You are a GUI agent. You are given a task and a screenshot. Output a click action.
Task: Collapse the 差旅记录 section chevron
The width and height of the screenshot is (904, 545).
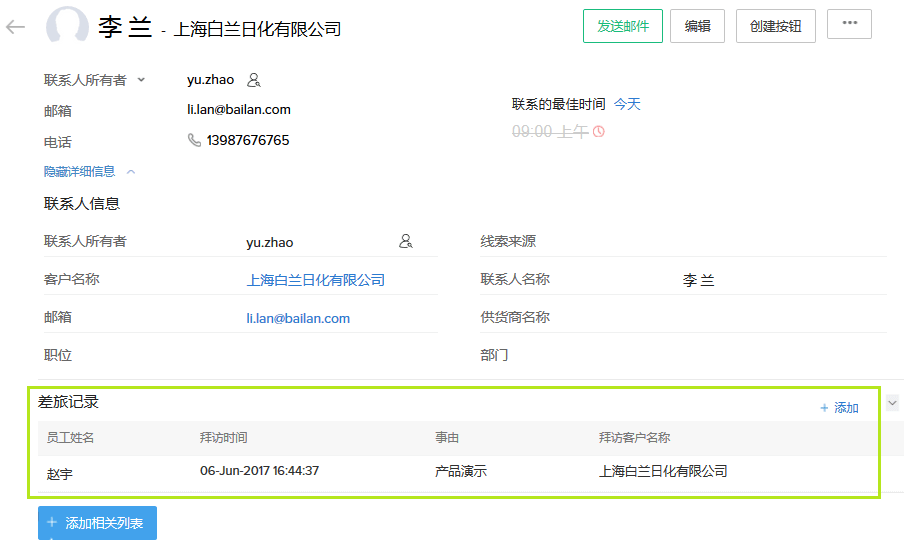pos(892,402)
